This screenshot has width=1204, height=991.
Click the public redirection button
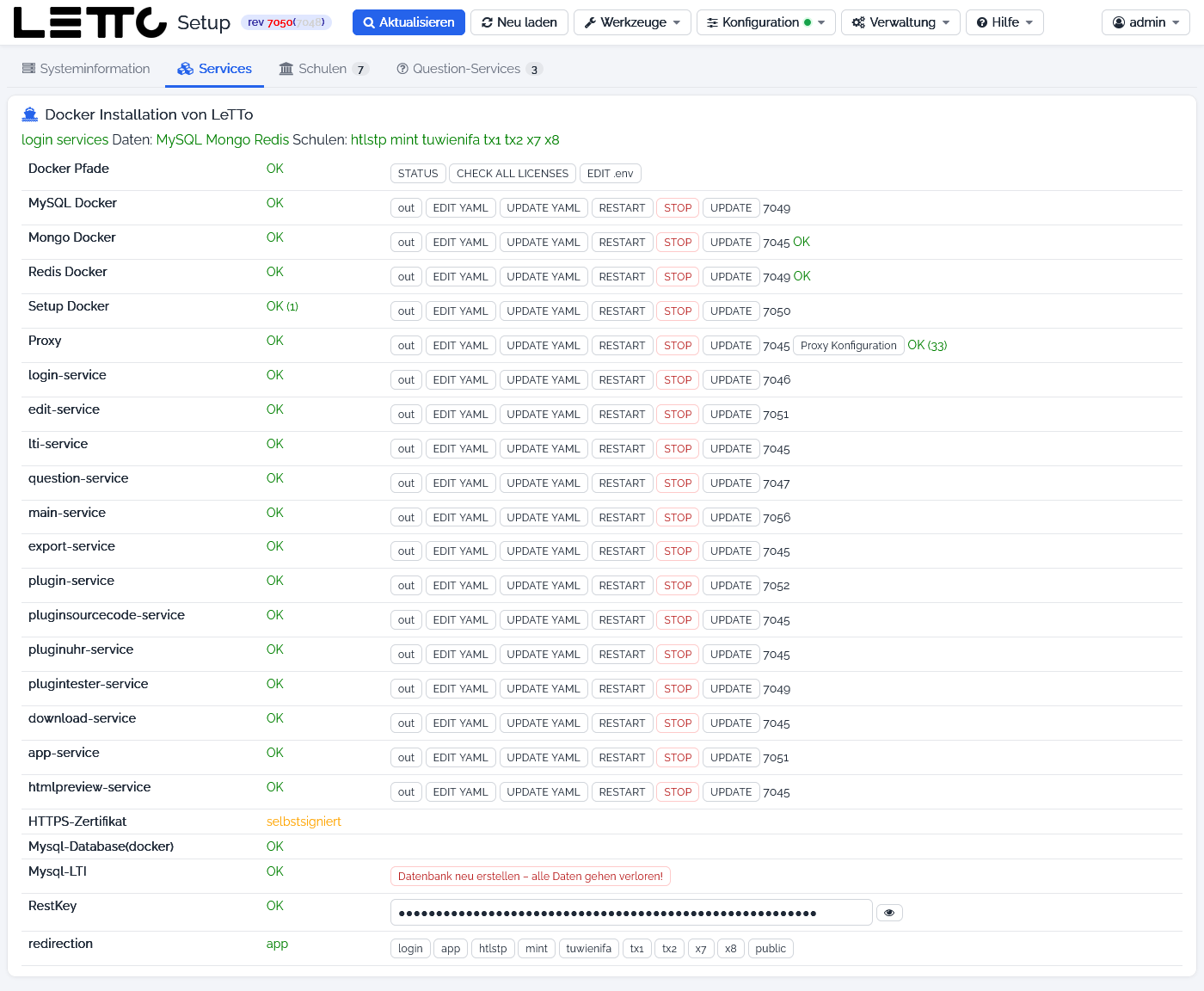(x=771, y=949)
